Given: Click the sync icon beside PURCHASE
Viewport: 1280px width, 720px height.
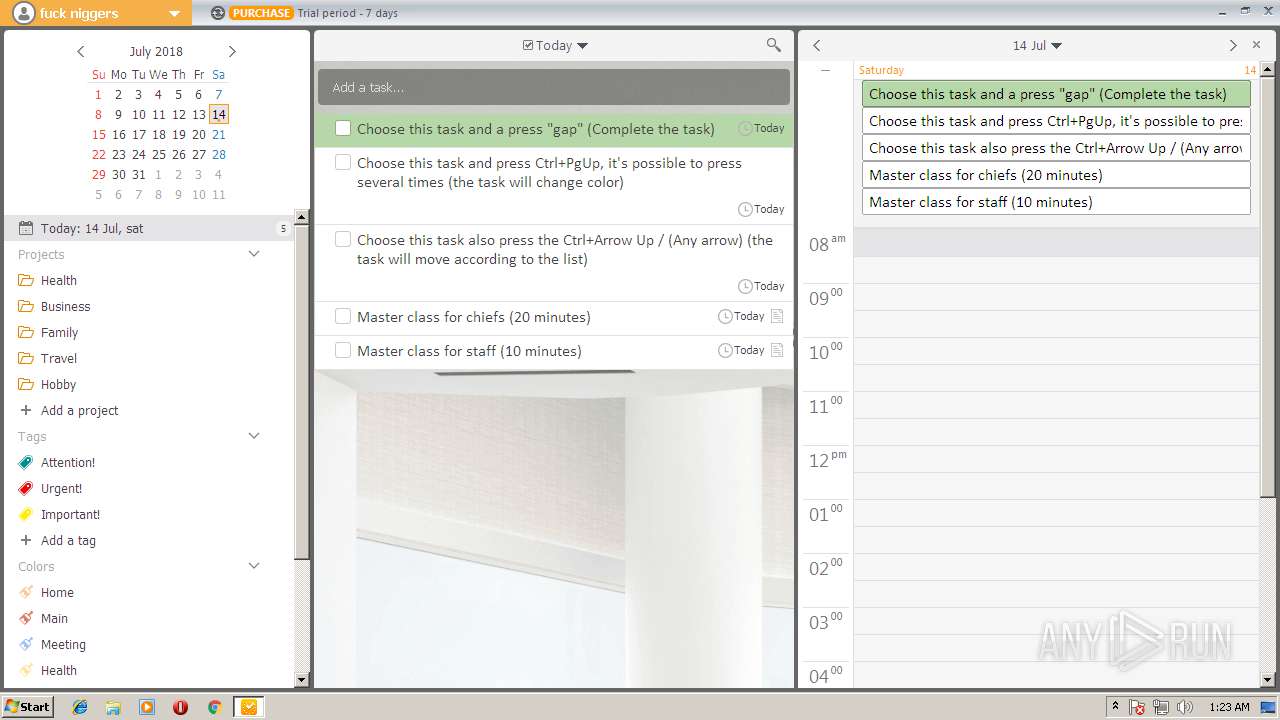Looking at the screenshot, I should point(218,13).
